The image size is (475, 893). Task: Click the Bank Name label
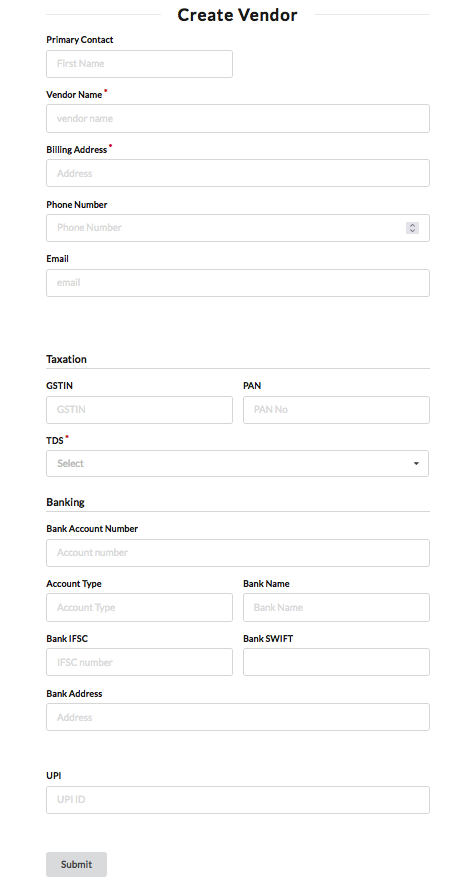[x=267, y=584]
